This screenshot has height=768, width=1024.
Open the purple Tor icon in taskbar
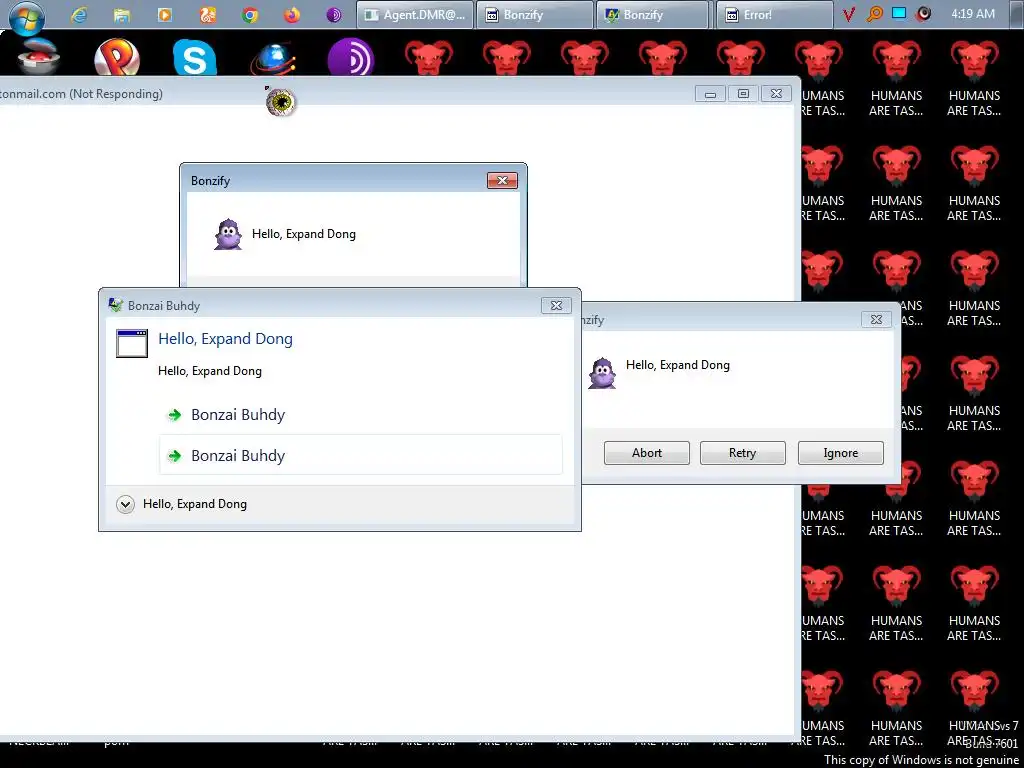[x=334, y=15]
